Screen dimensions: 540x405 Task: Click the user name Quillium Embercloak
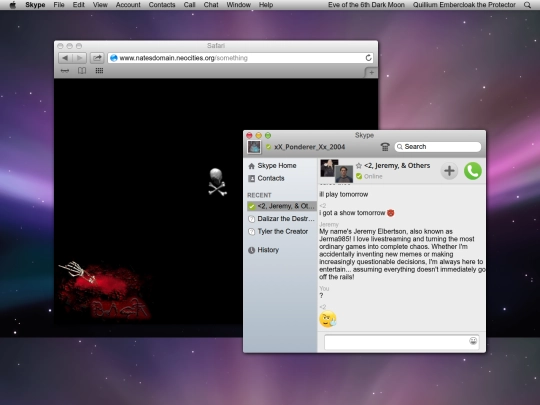(464, 5)
